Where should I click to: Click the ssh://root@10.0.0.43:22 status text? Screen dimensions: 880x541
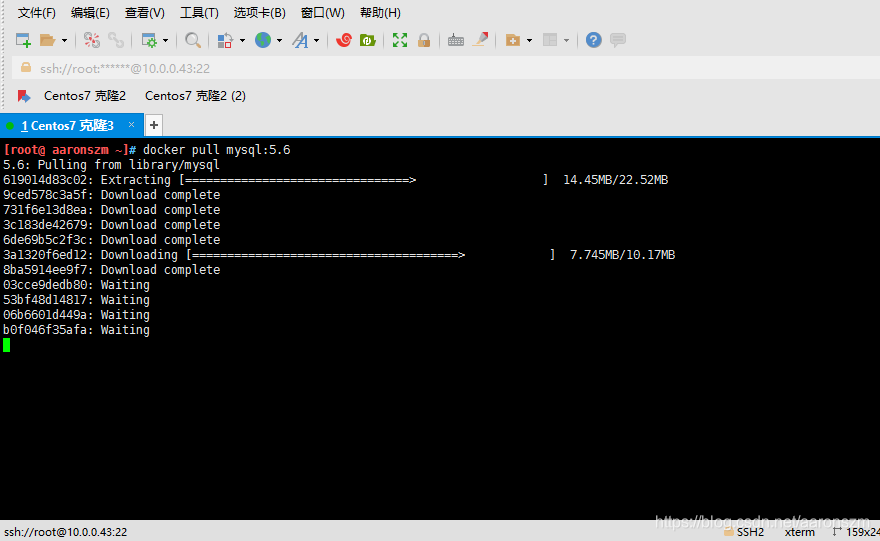(x=66, y=531)
